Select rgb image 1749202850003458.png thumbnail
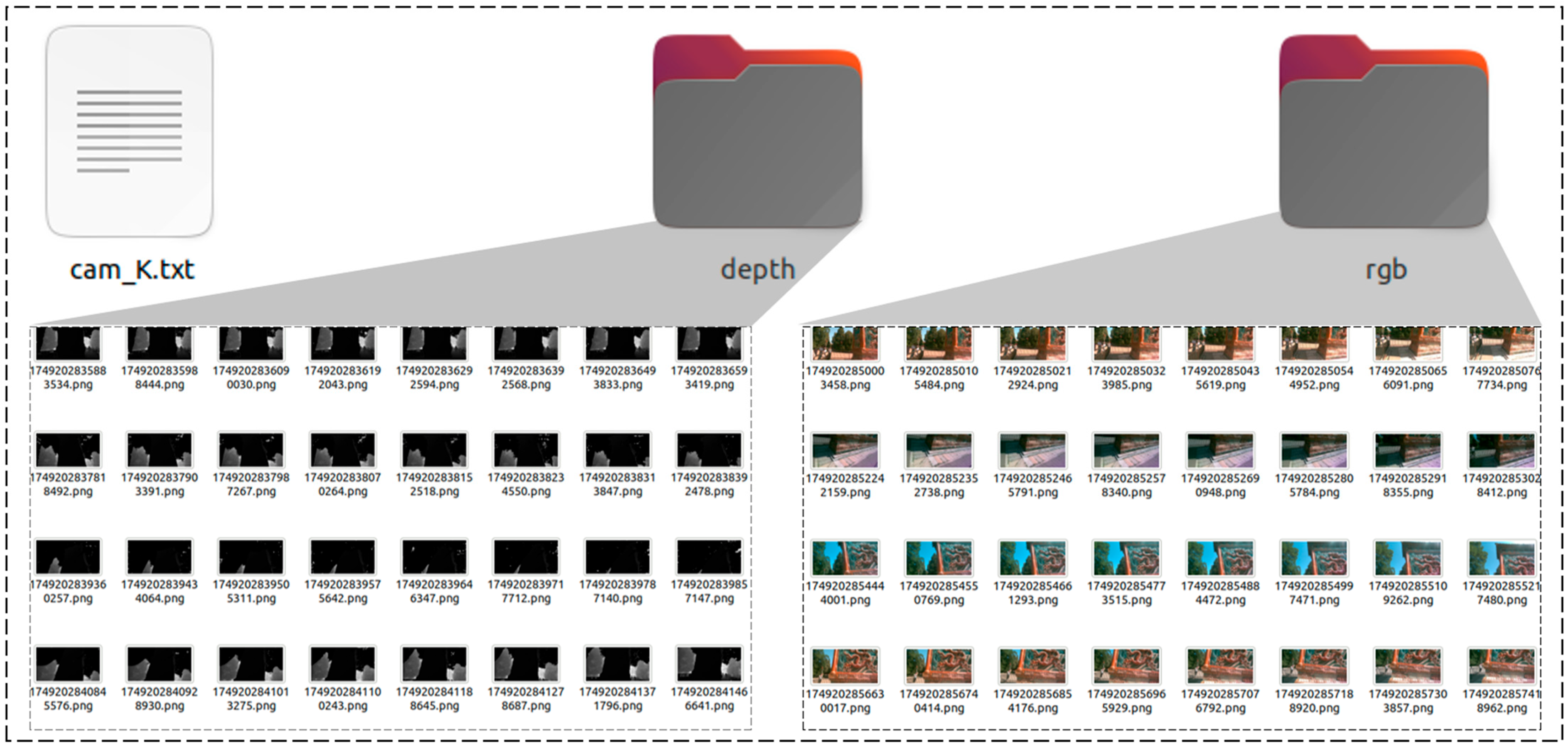Screen dimensions: 1568x748 pos(845,343)
